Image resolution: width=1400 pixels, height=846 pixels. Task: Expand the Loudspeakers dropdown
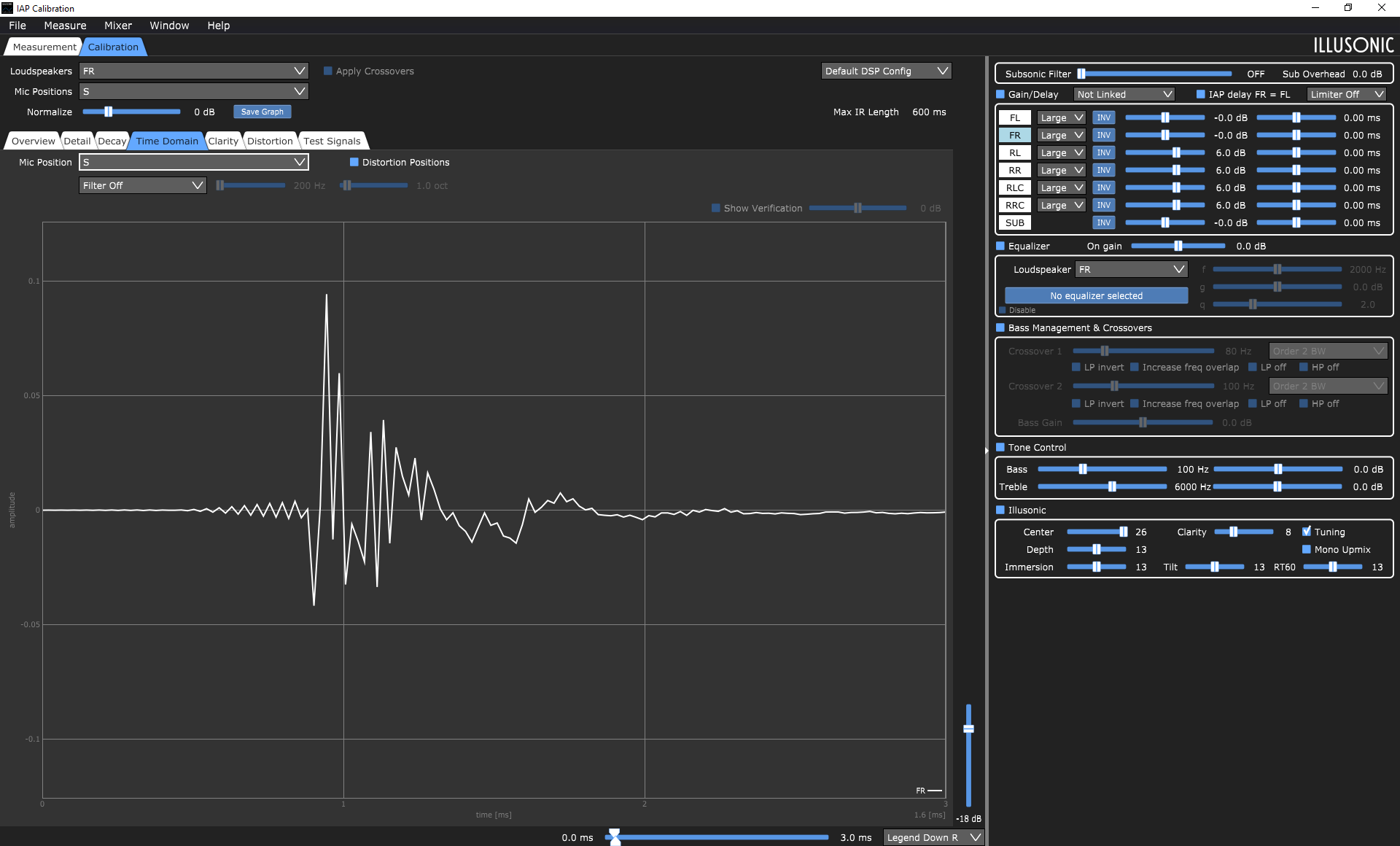[194, 71]
